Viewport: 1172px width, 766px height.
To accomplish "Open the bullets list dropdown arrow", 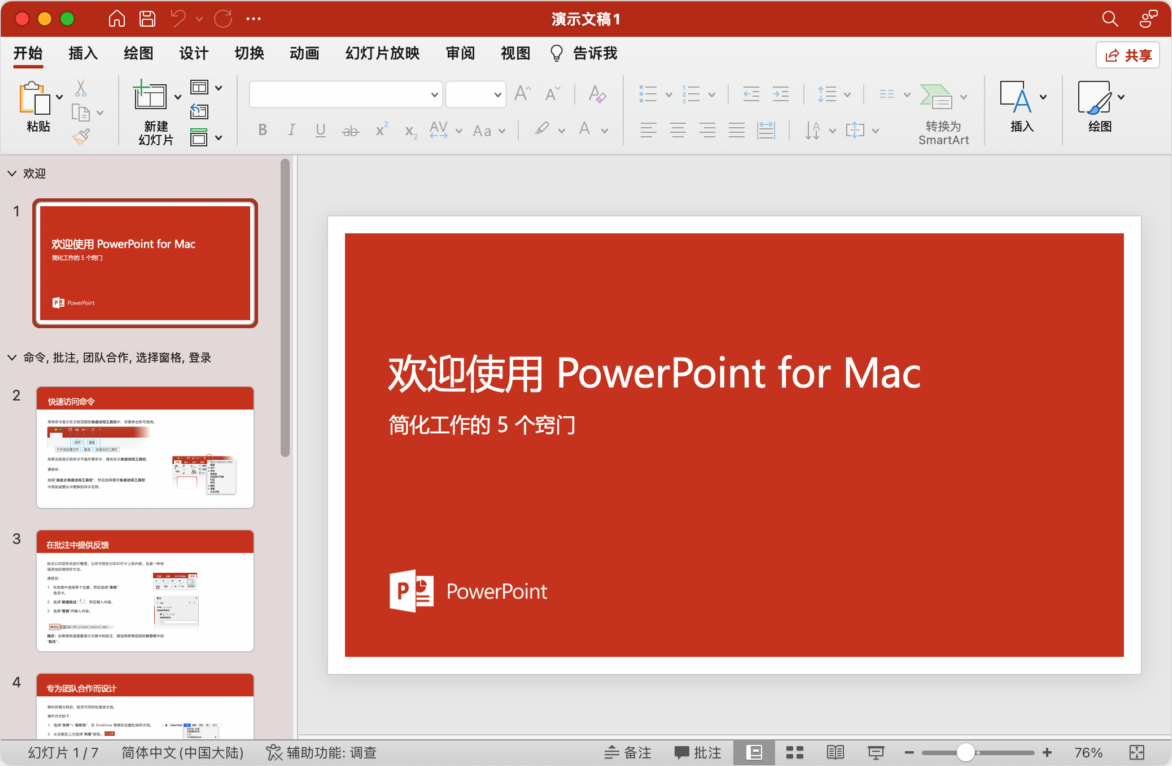I will point(668,95).
